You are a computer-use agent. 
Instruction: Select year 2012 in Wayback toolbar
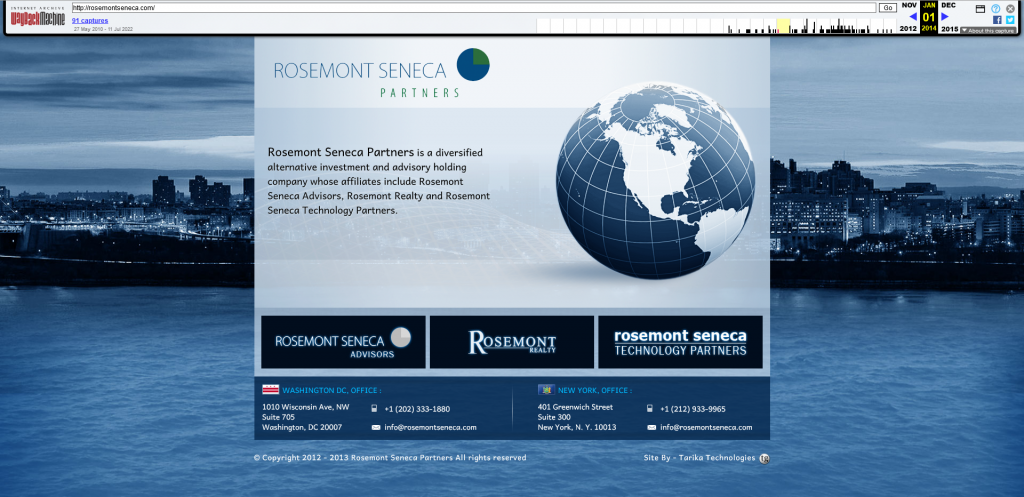(x=908, y=29)
